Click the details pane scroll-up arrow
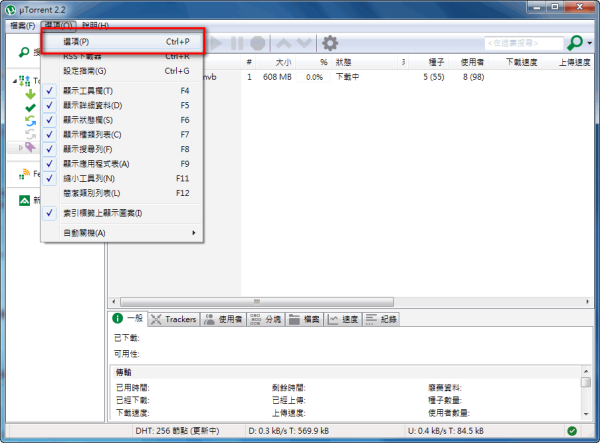The width and height of the screenshot is (600, 443). [x=586, y=371]
